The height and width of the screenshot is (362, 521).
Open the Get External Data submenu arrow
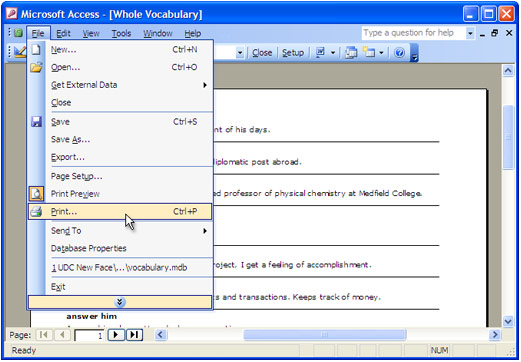(205, 85)
